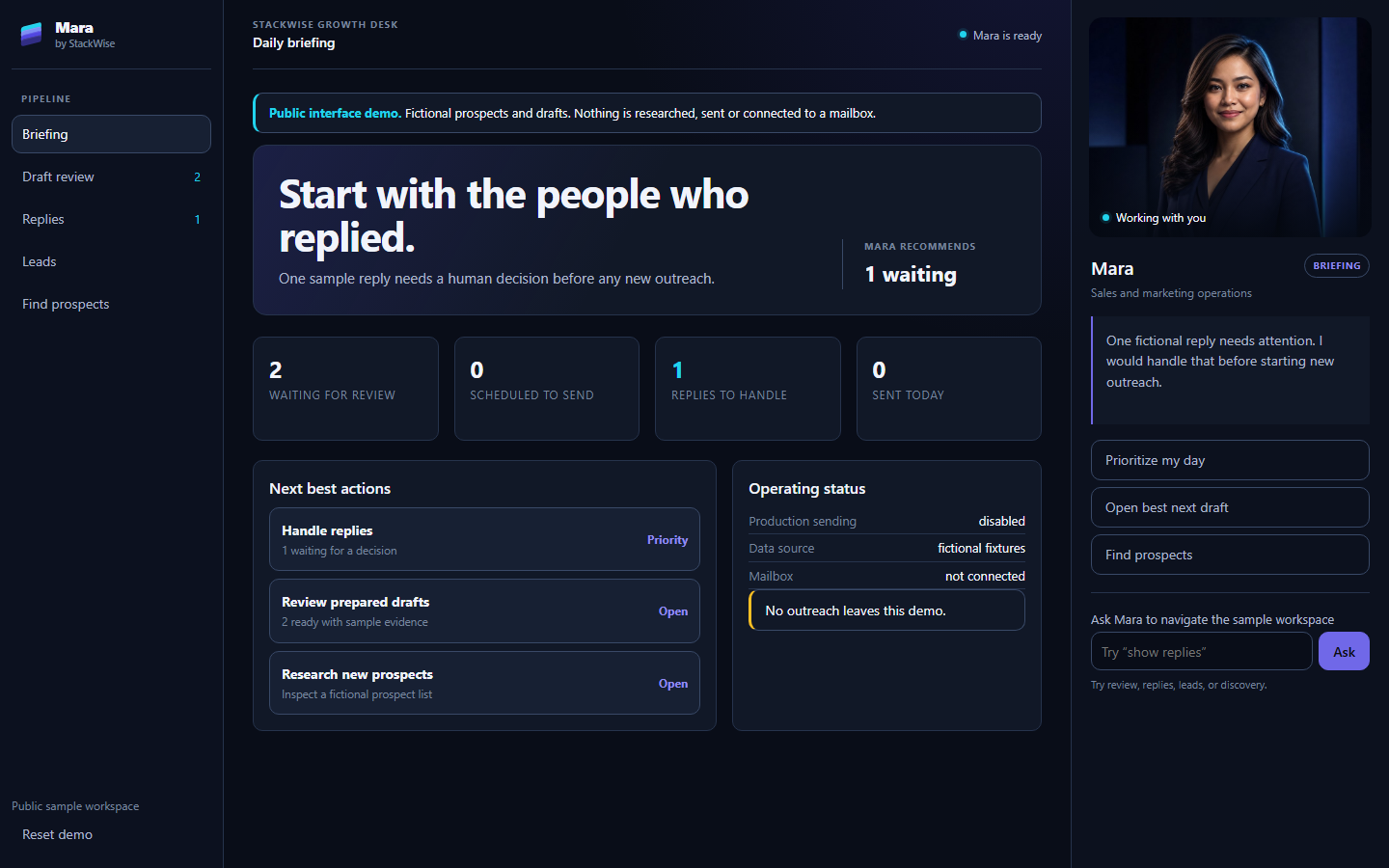Image resolution: width=1389 pixels, height=868 pixels.
Task: Open the Handle replies priority action
Action: coord(484,539)
